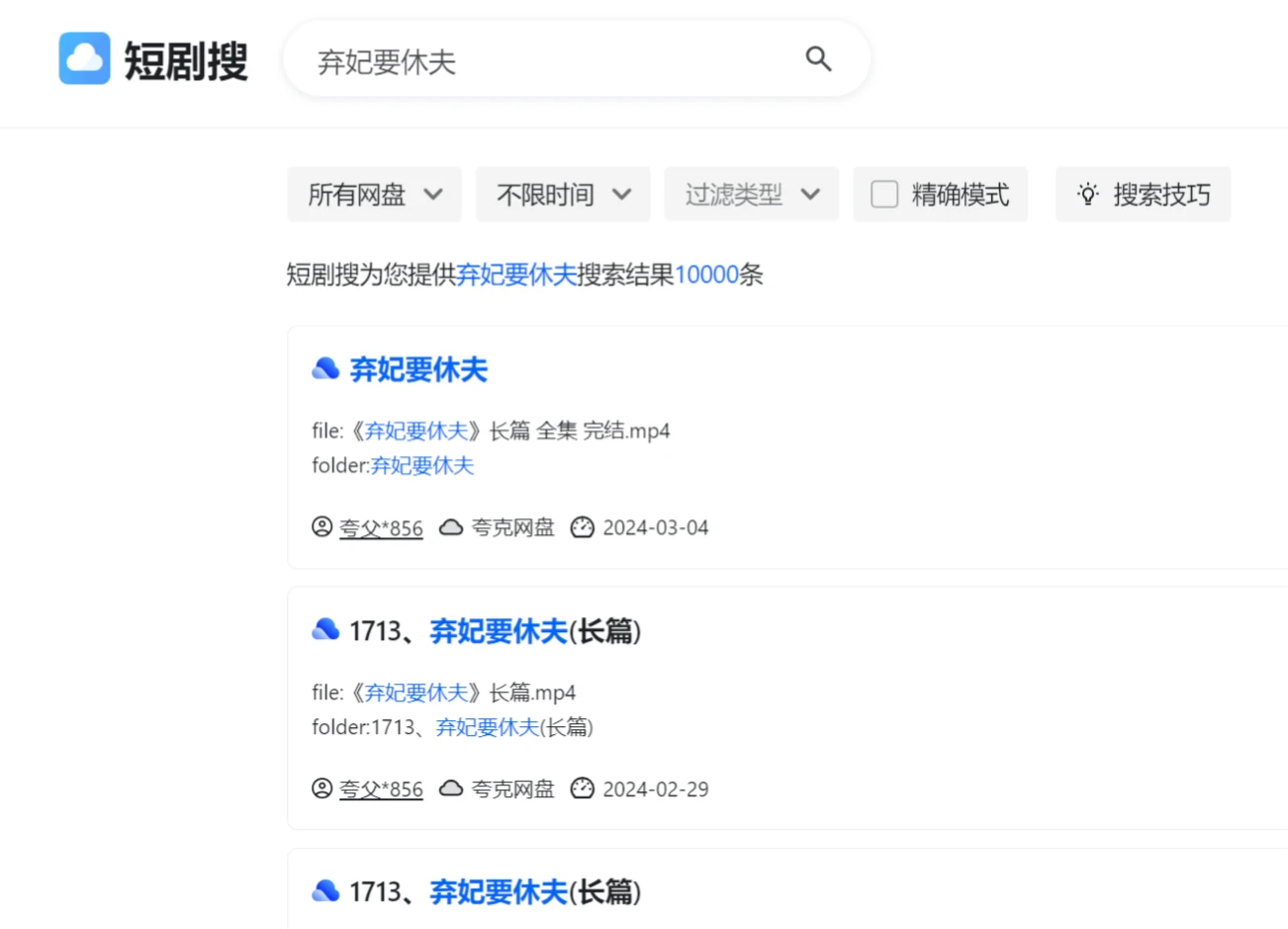Click the uploader link 夸父*856
Image resolution: width=1288 pixels, height=929 pixels.
[x=381, y=527]
